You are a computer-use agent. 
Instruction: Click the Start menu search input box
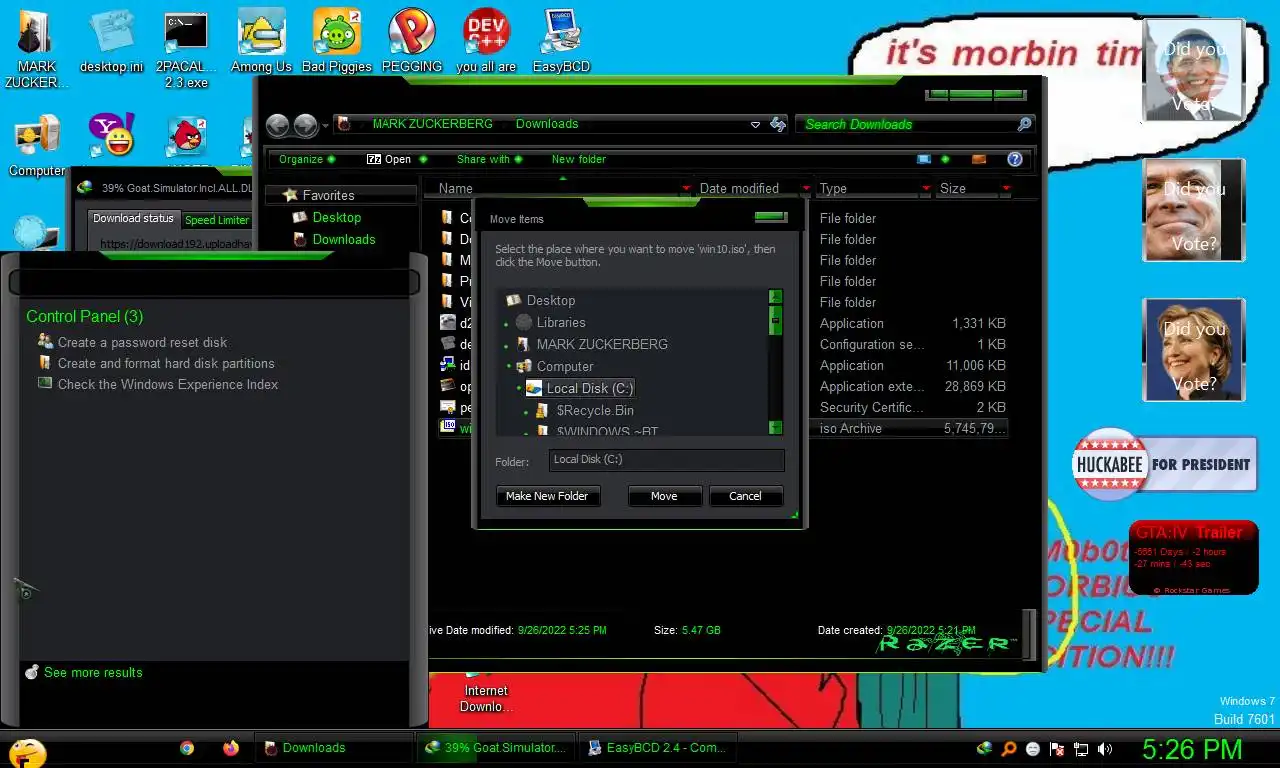pos(213,283)
